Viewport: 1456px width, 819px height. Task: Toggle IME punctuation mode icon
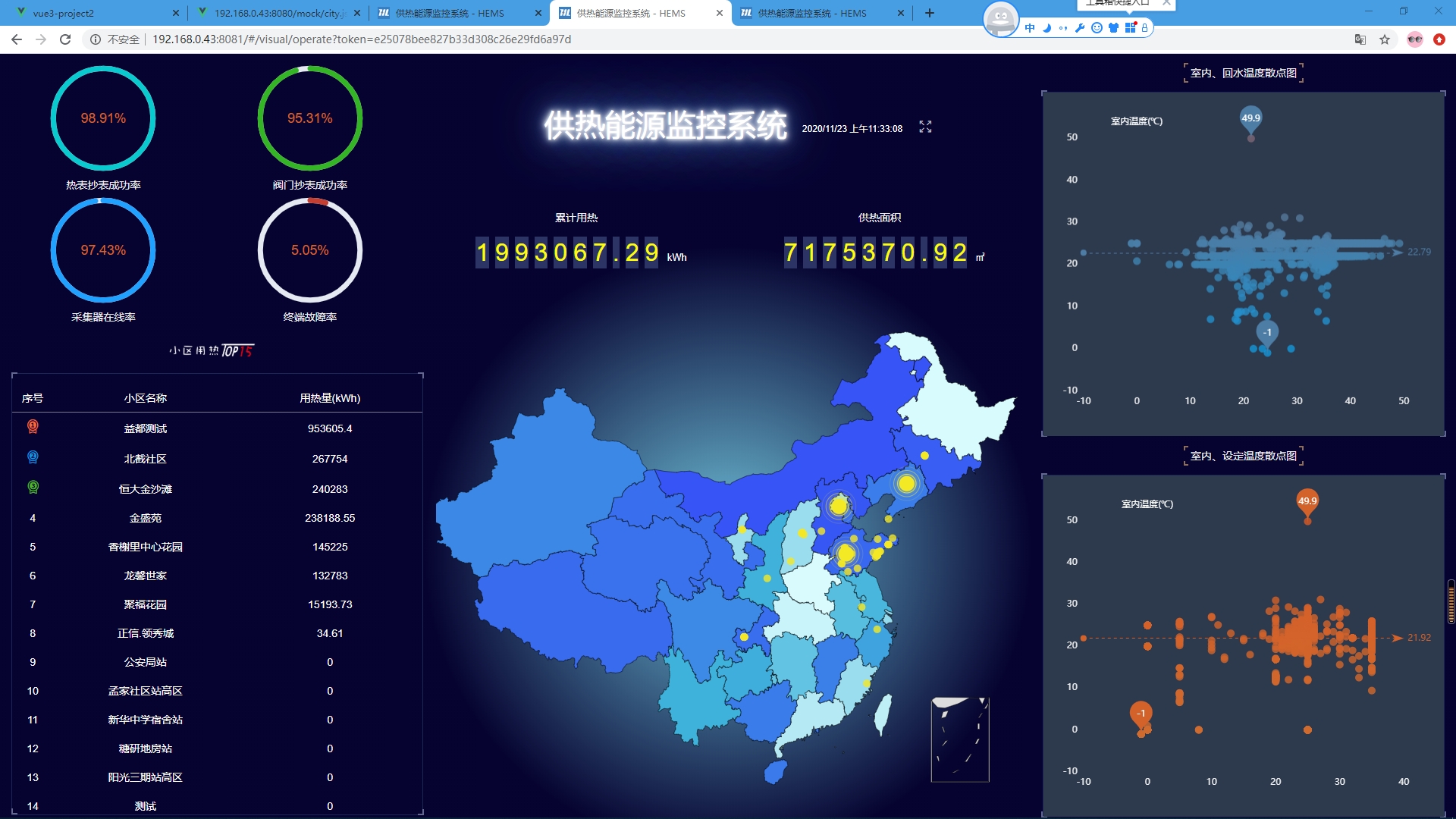pyautogui.click(x=1063, y=28)
